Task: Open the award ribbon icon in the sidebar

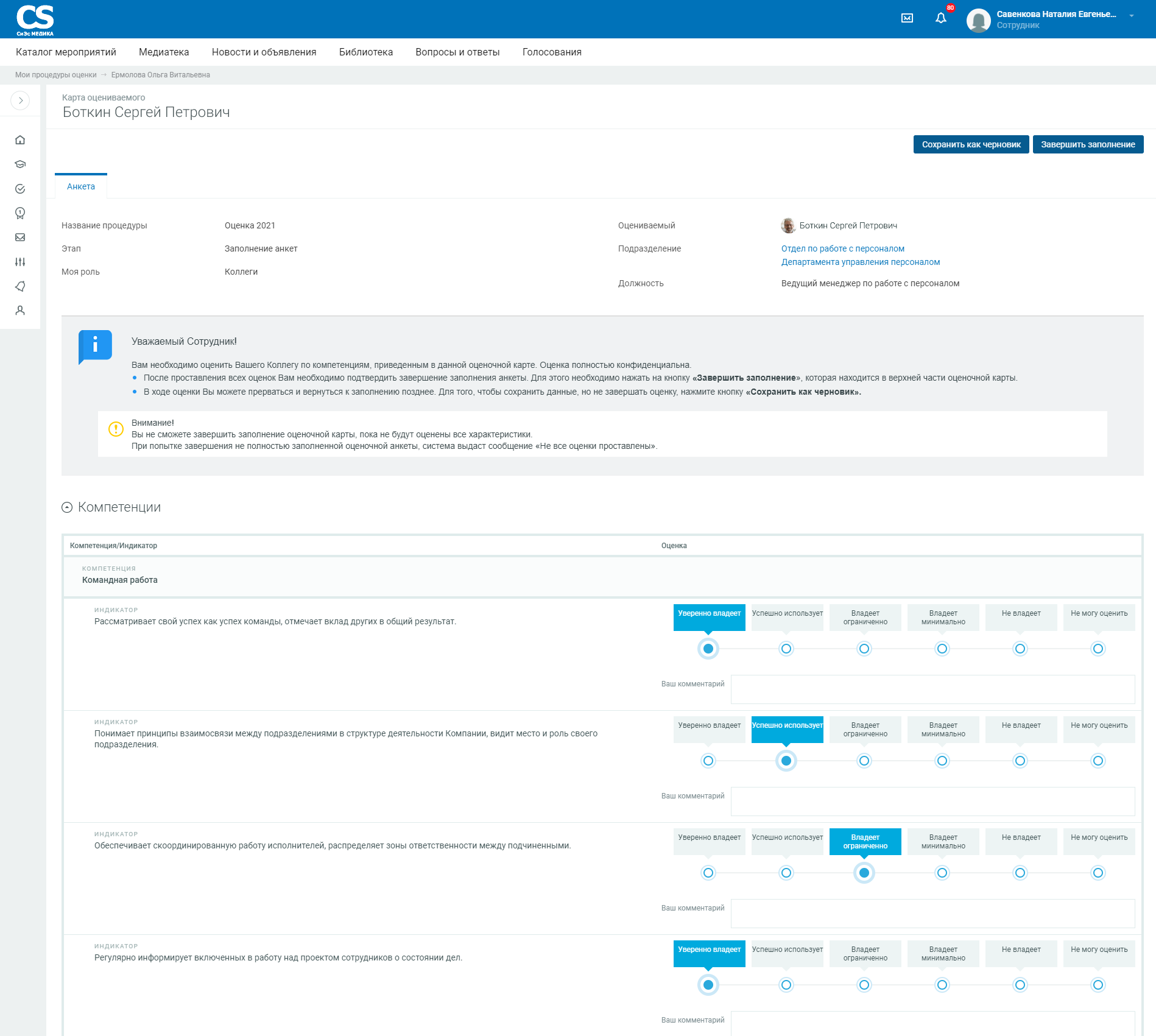Action: click(20, 213)
